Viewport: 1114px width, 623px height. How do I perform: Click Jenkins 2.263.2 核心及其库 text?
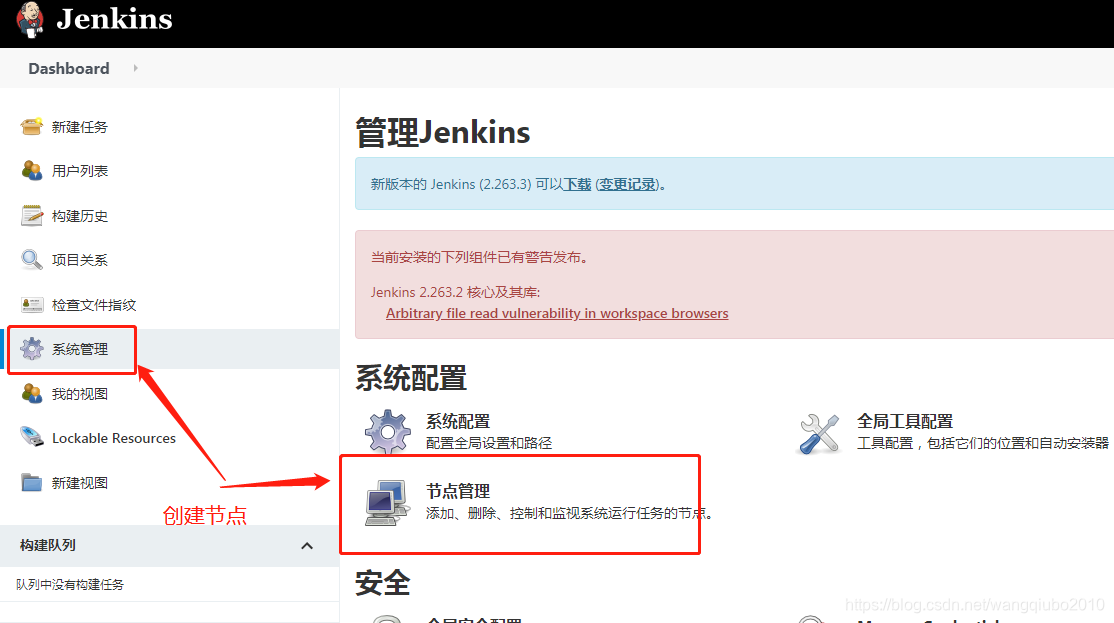pyautogui.click(x=455, y=292)
